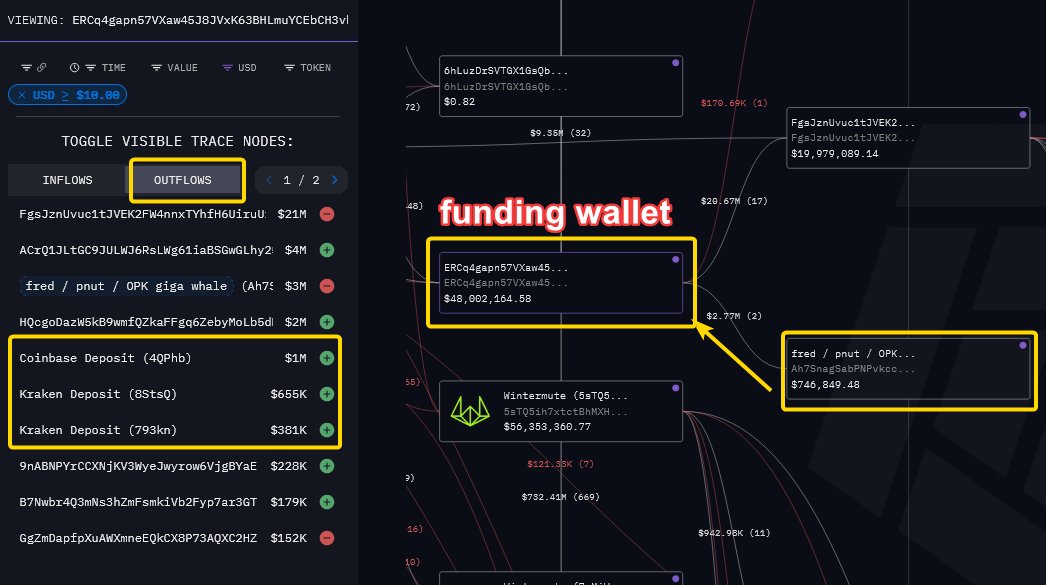Image resolution: width=1046 pixels, height=585 pixels.
Task: Select the $9.35M (32) edge label
Action: [560, 133]
